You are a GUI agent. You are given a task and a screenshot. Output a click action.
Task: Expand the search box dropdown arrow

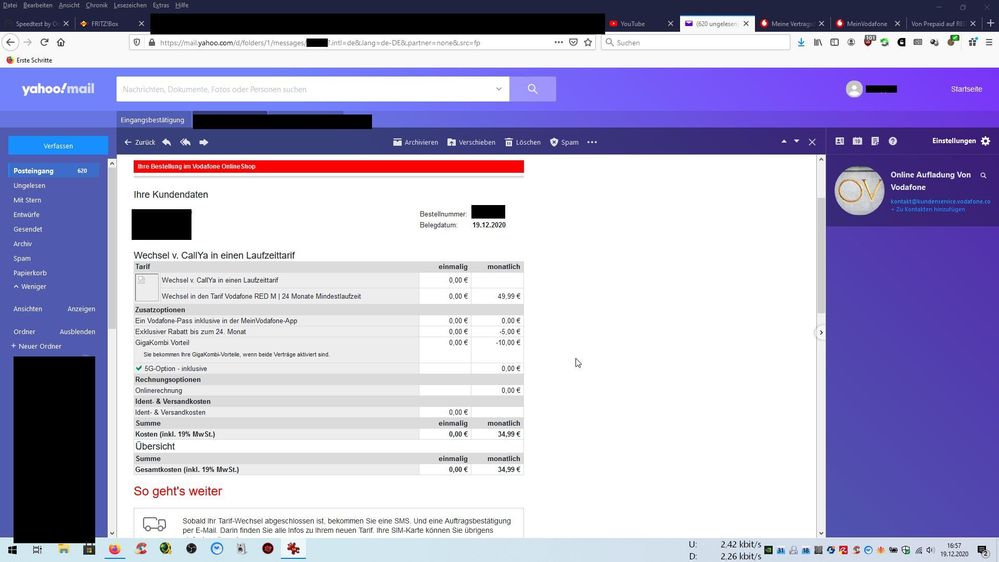click(499, 89)
